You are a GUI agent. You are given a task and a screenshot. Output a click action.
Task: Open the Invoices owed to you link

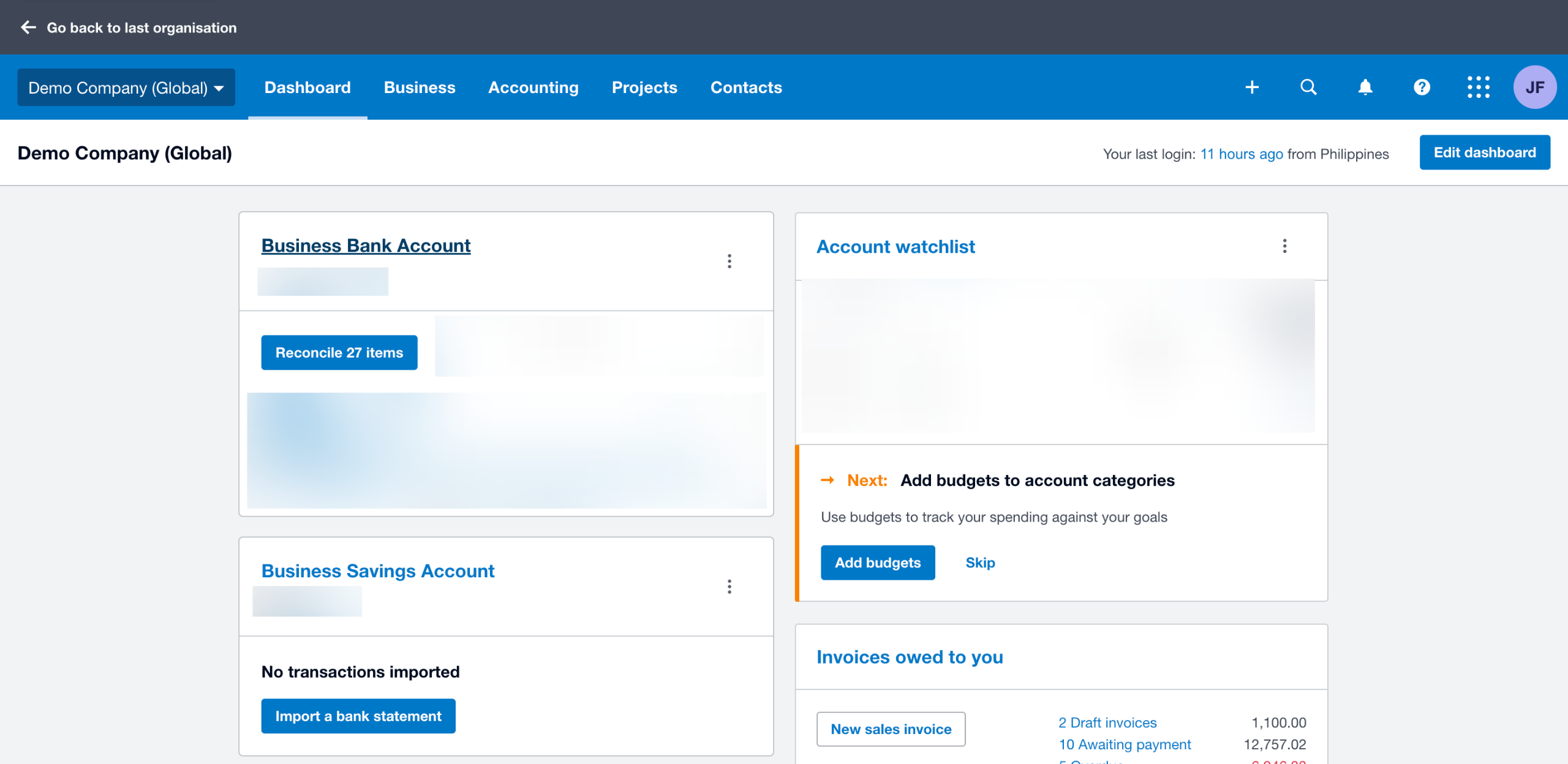pyautogui.click(x=910, y=657)
